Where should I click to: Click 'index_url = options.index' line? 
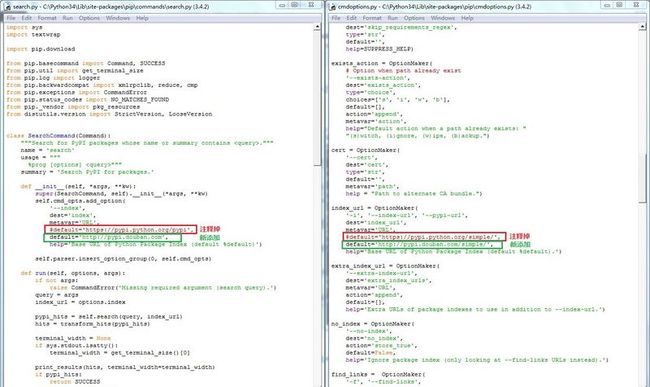pos(80,302)
